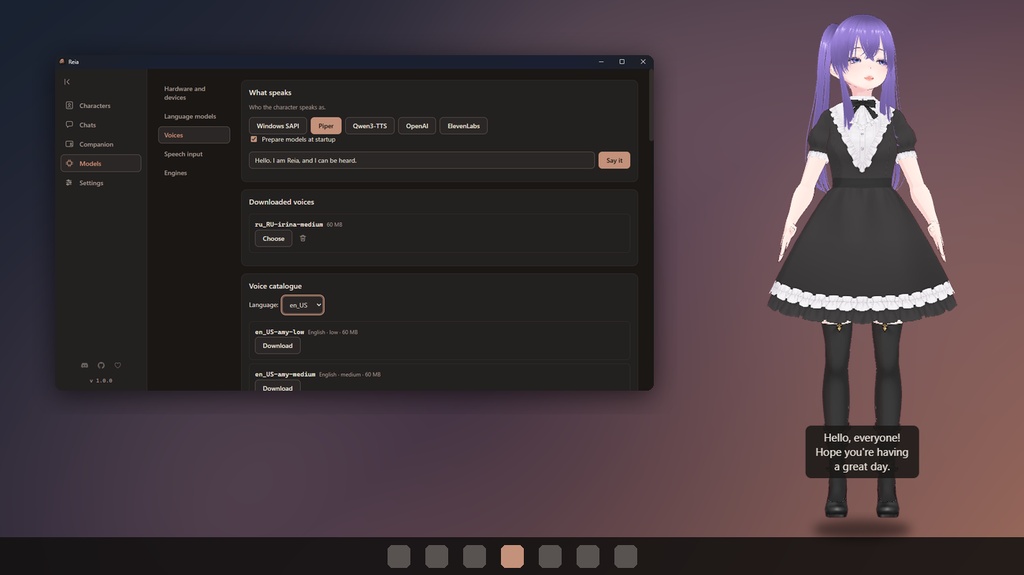
Task: Click the heart sponsor icon
Action: point(118,365)
